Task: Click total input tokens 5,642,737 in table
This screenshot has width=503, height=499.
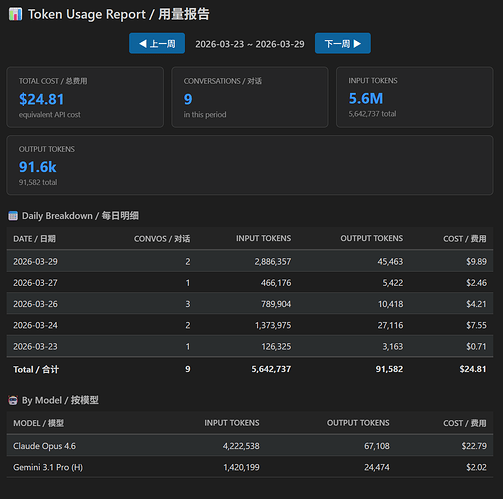Action: coord(271,369)
